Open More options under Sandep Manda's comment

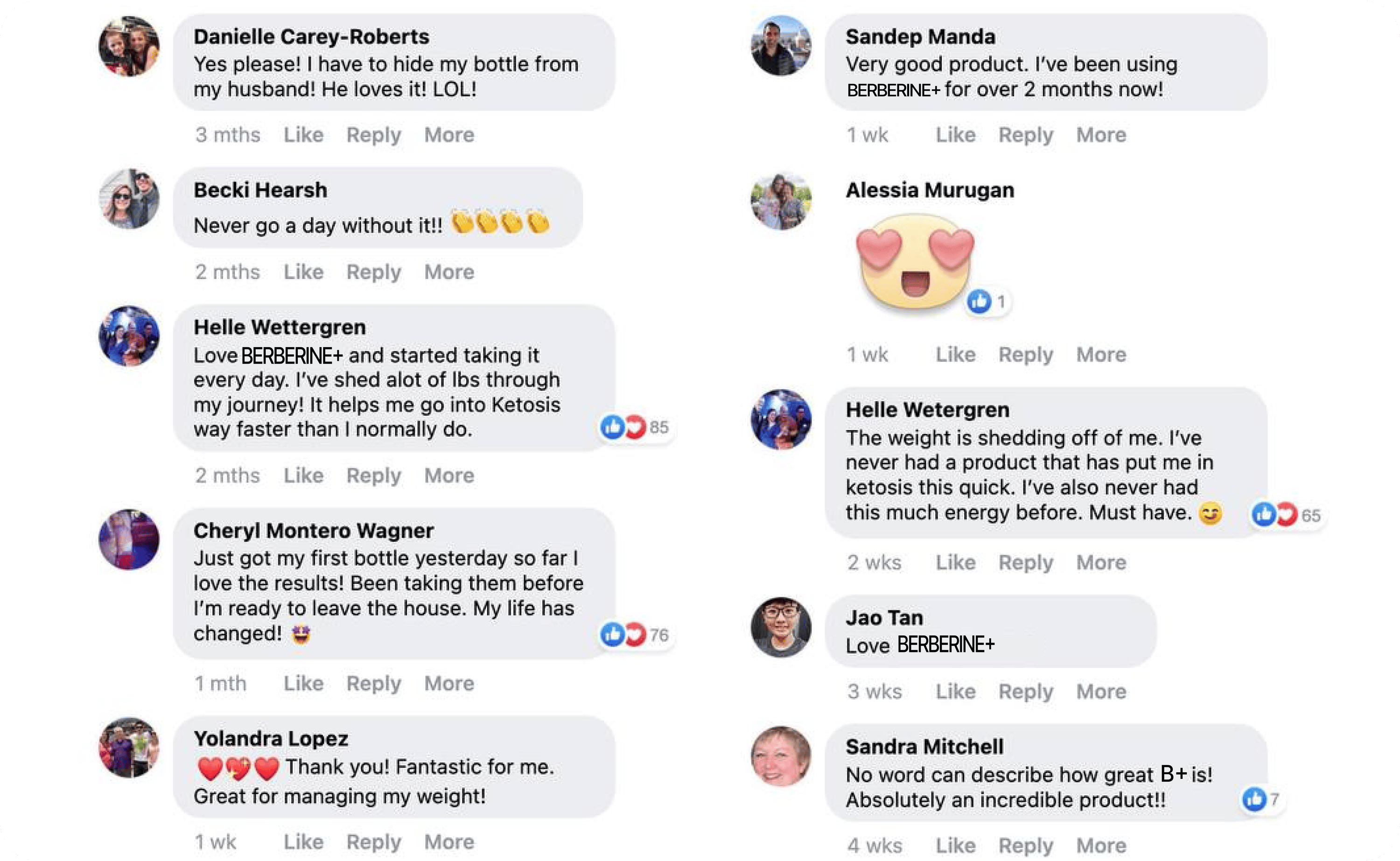coord(1101,135)
